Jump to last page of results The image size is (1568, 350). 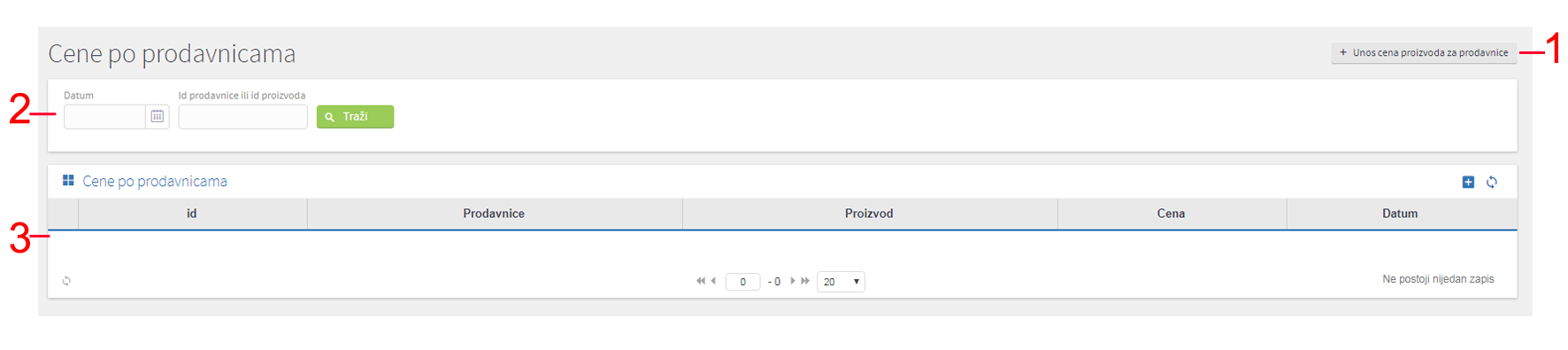[805, 281]
